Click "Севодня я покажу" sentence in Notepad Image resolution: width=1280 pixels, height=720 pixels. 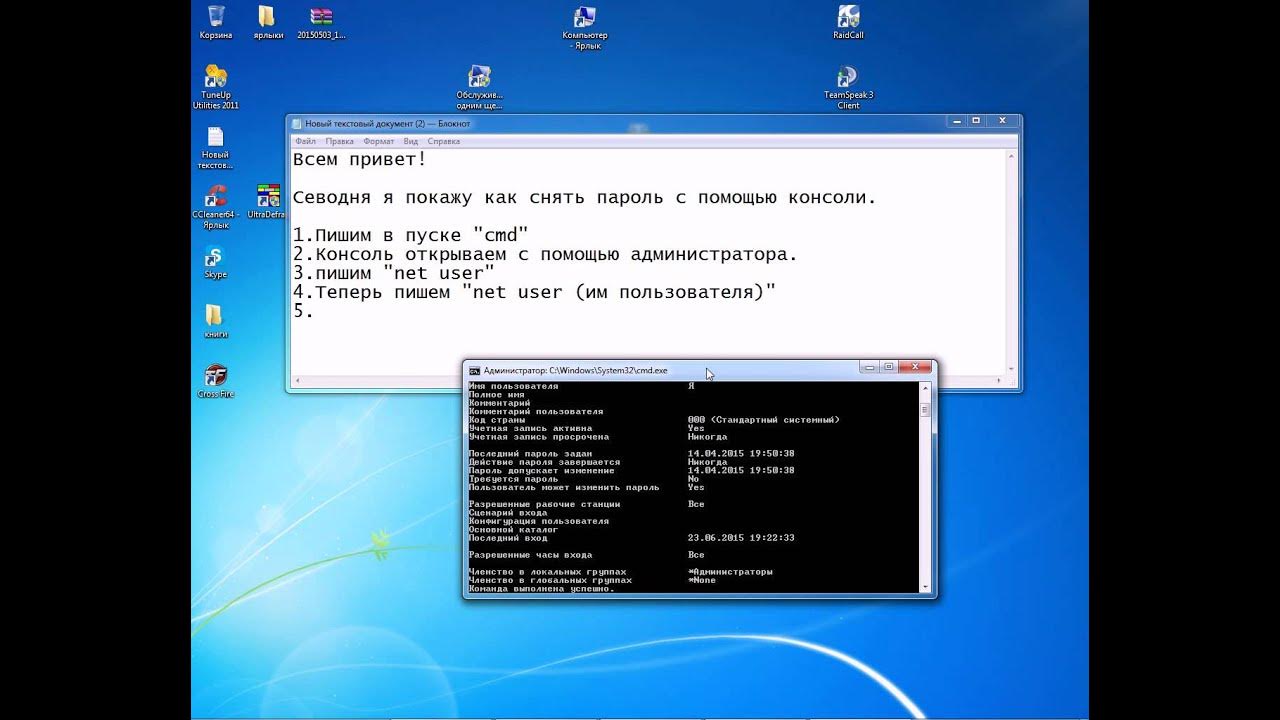pyautogui.click(x=585, y=197)
